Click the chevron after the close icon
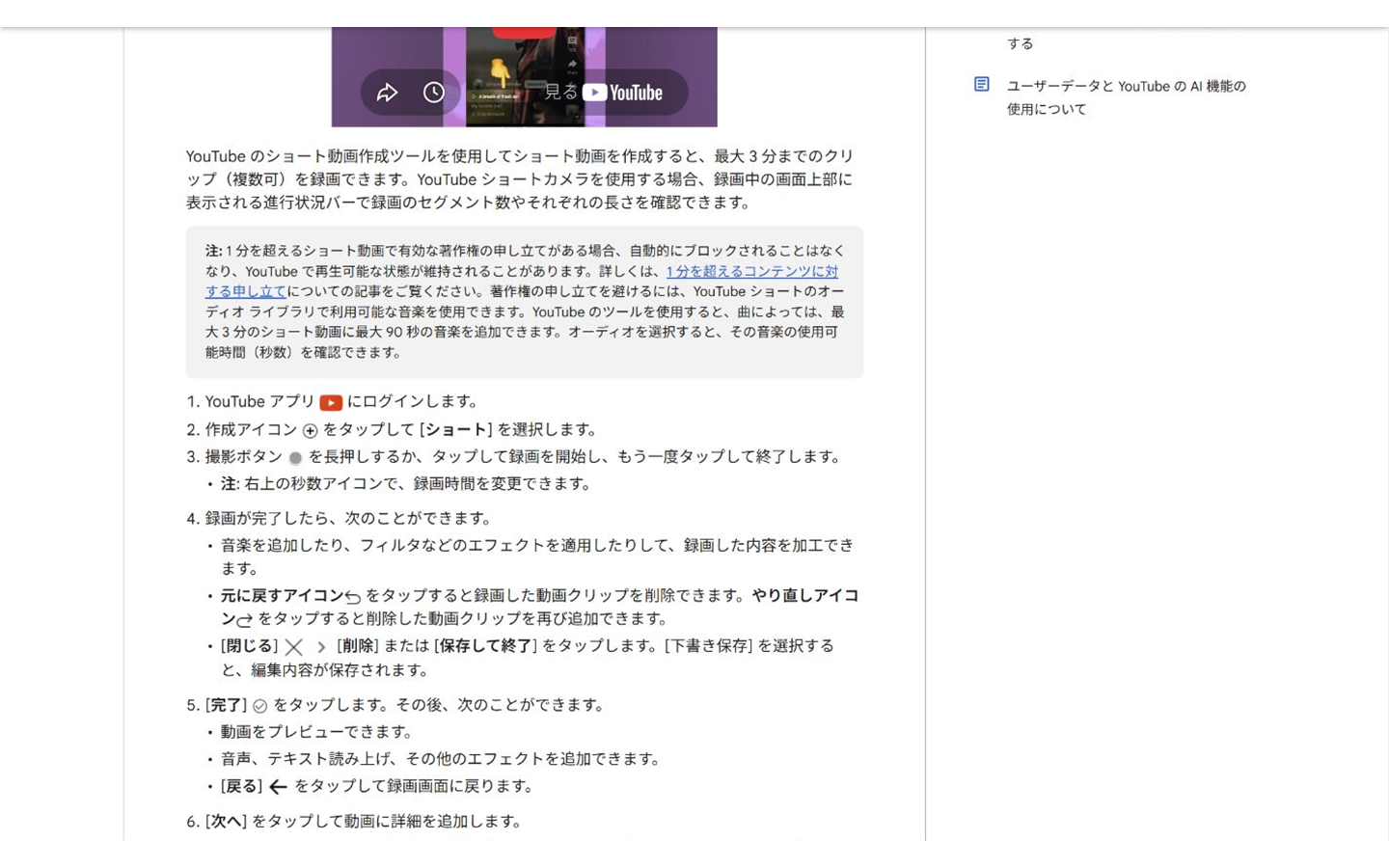 point(321,647)
